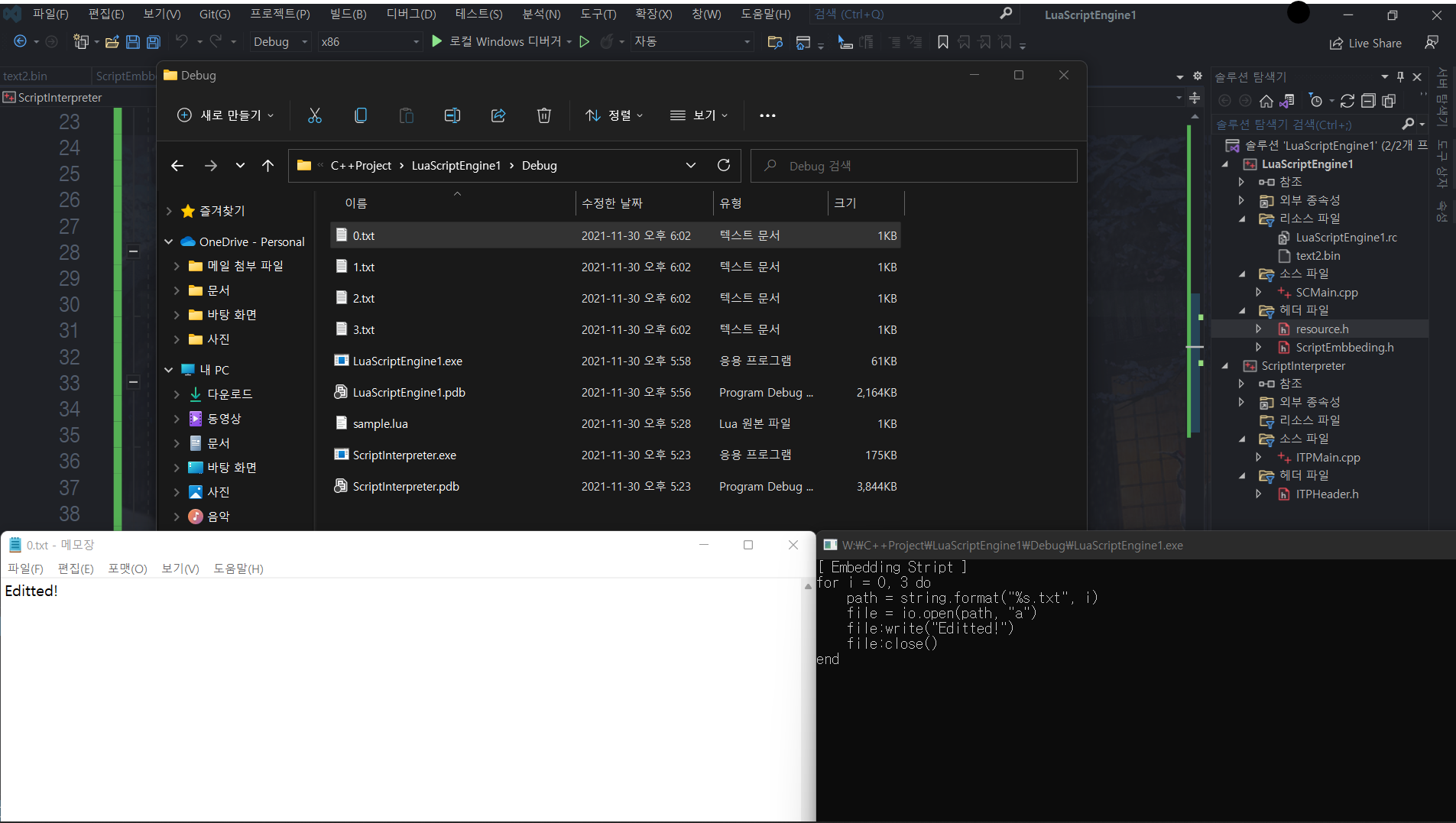The height and width of the screenshot is (823, 1456).
Task: Expand SCMain.cpp node in Solution Explorer
Action: point(1259,292)
